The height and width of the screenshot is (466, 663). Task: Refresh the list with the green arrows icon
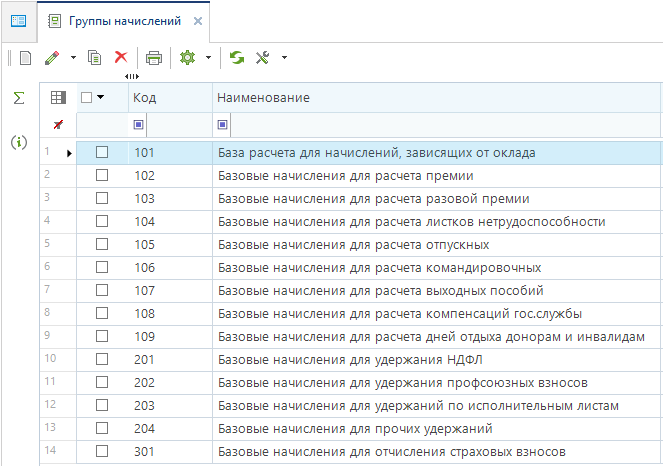[x=237, y=58]
